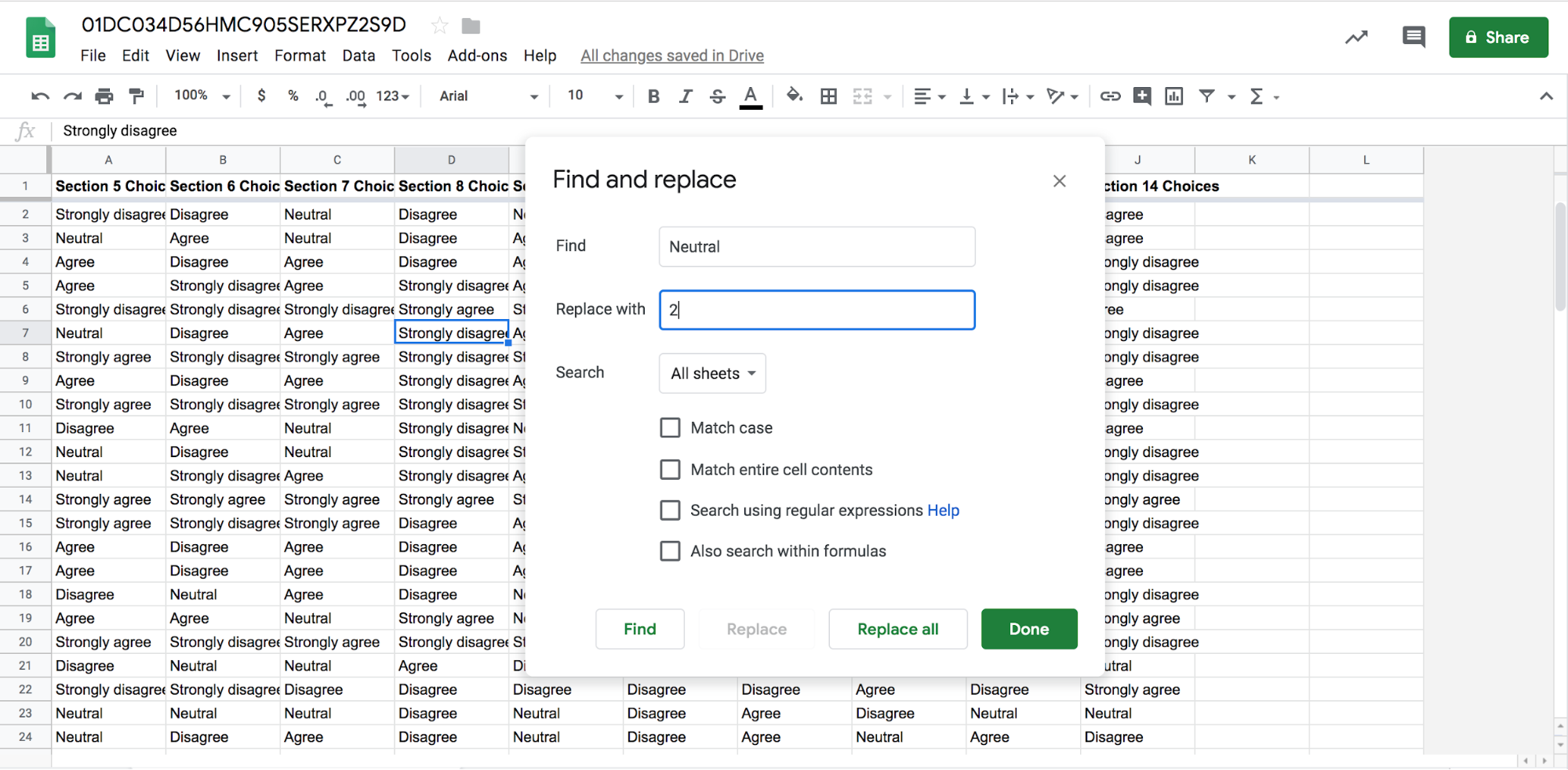
Task: Click the Replace all button
Action: point(897,629)
